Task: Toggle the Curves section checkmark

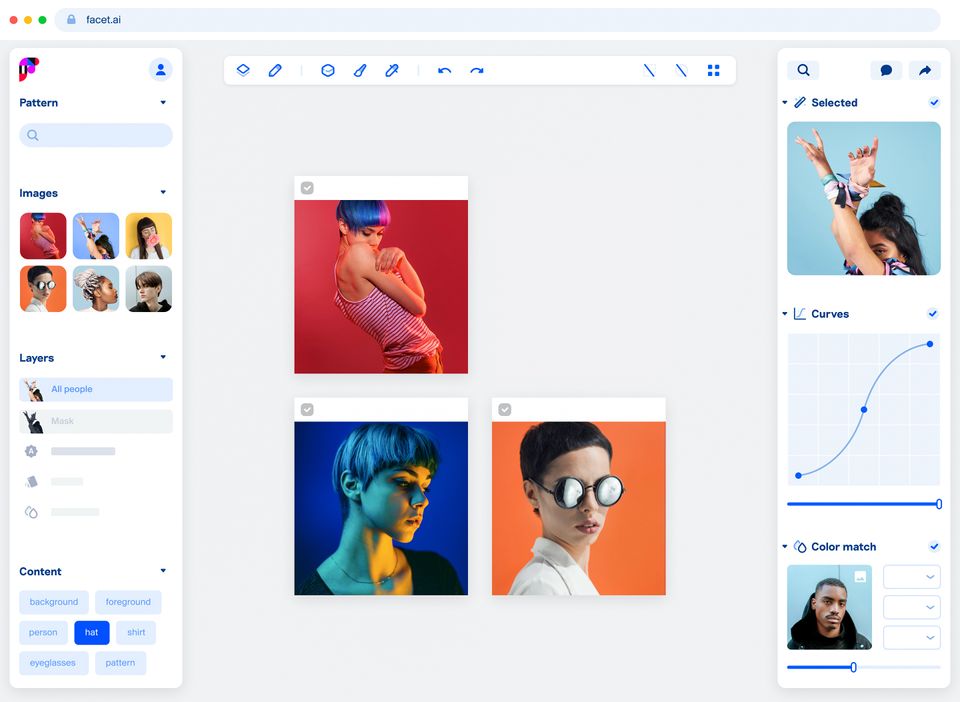Action: tap(933, 313)
